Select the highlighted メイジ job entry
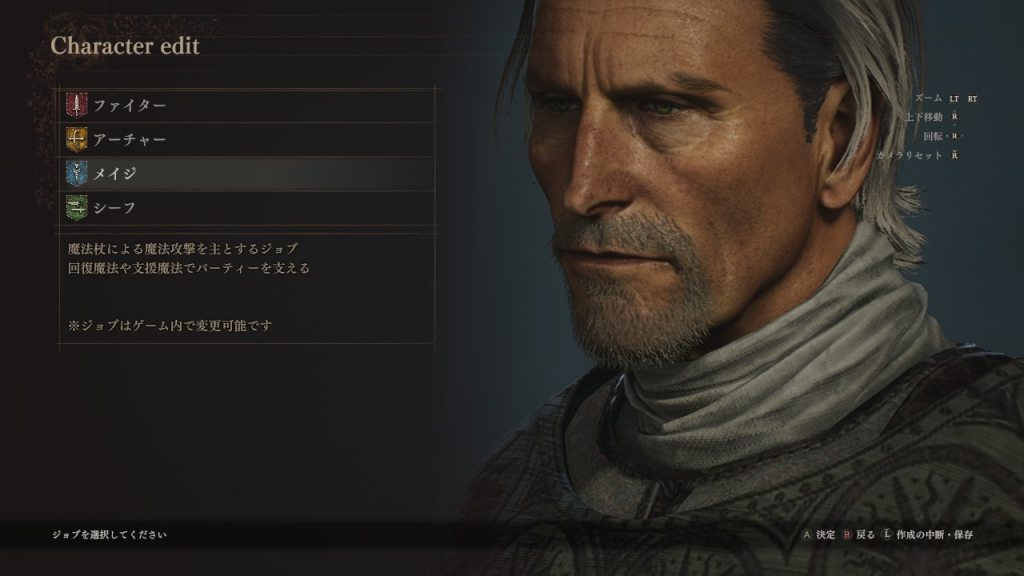Viewport: 1024px width, 576px height. click(x=247, y=173)
